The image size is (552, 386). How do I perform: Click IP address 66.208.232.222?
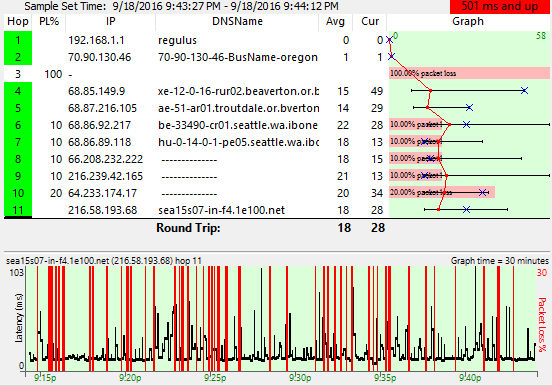coord(106,159)
